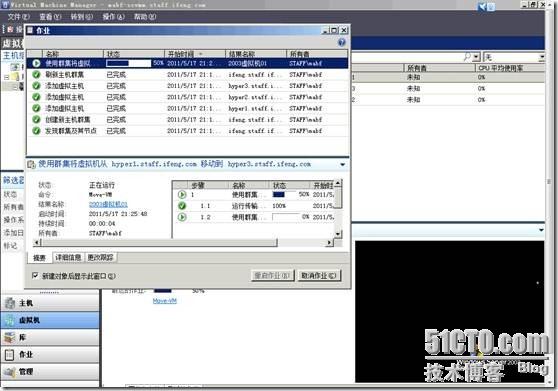This screenshot has height=391, width=558.
Task: Sort jobs by the 所有者 column in the 作业 dialog
Action: (317, 54)
